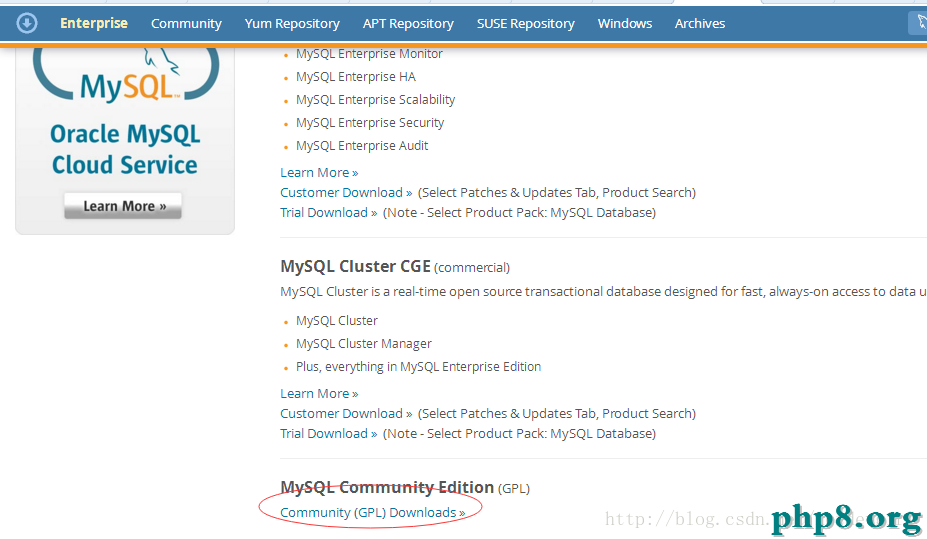This screenshot has height=539, width=927.
Task: Click Learn More link in MySQL Cluster CGE section
Action: [x=319, y=394]
